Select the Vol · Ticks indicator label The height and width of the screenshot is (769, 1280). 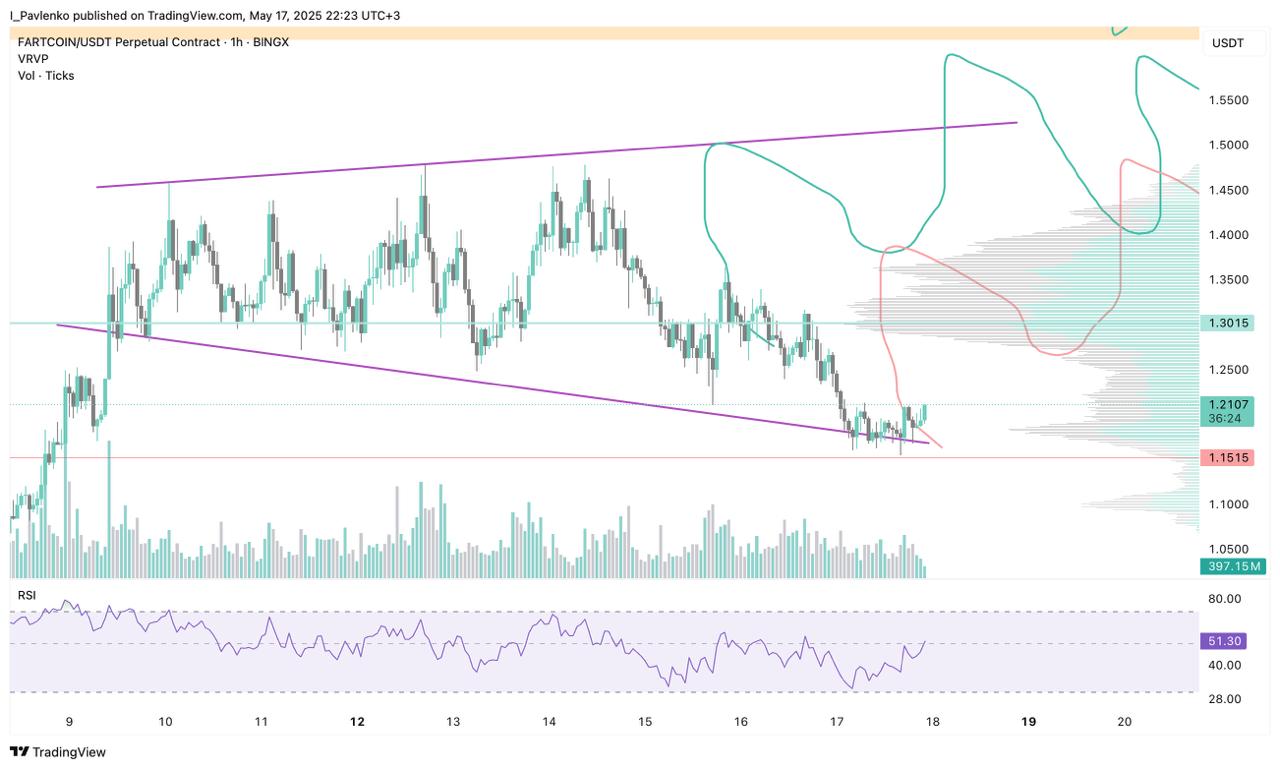click(x=46, y=75)
